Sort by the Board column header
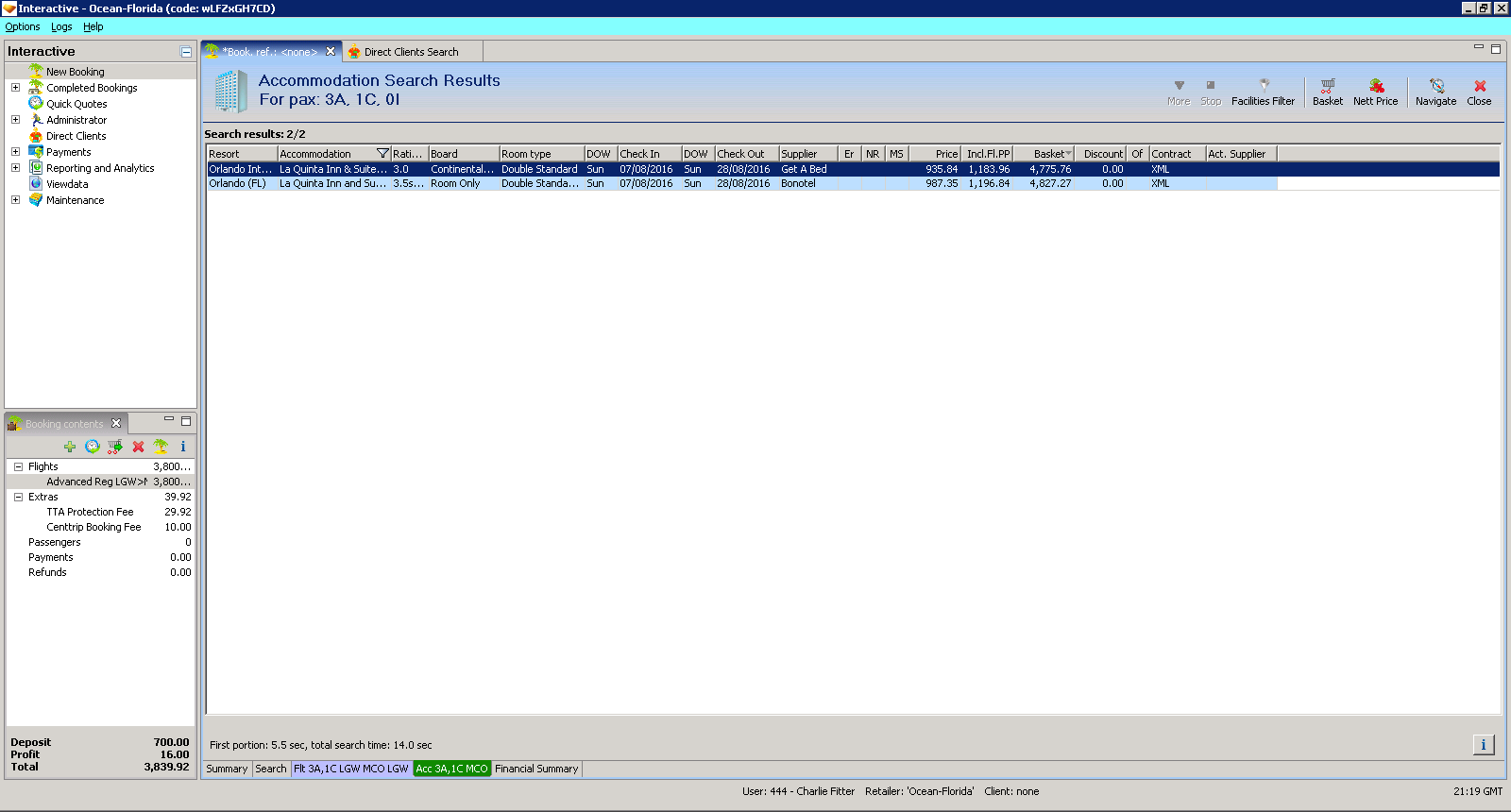 (x=464, y=153)
